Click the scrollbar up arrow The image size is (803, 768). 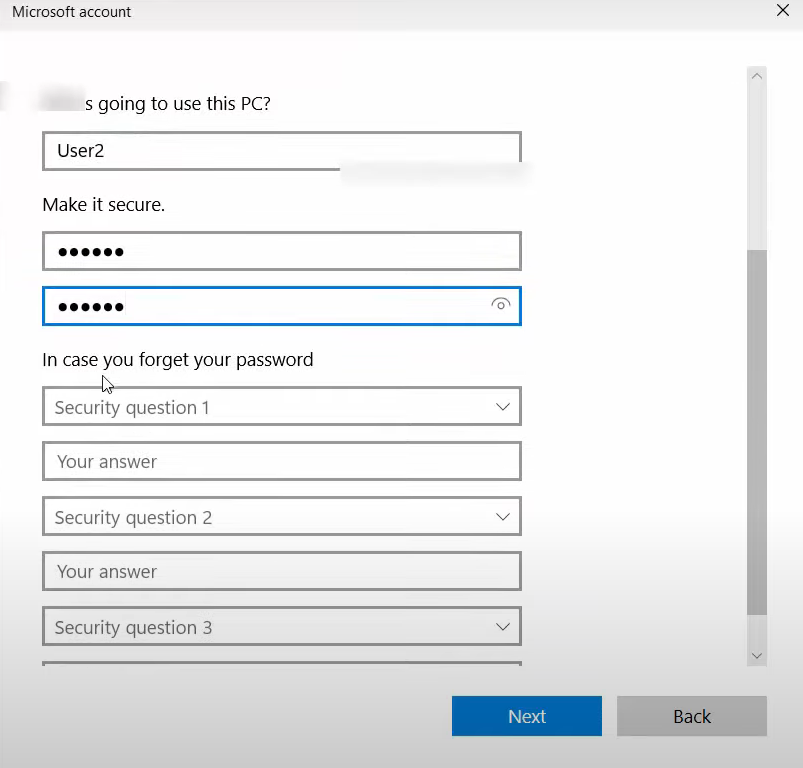click(757, 77)
